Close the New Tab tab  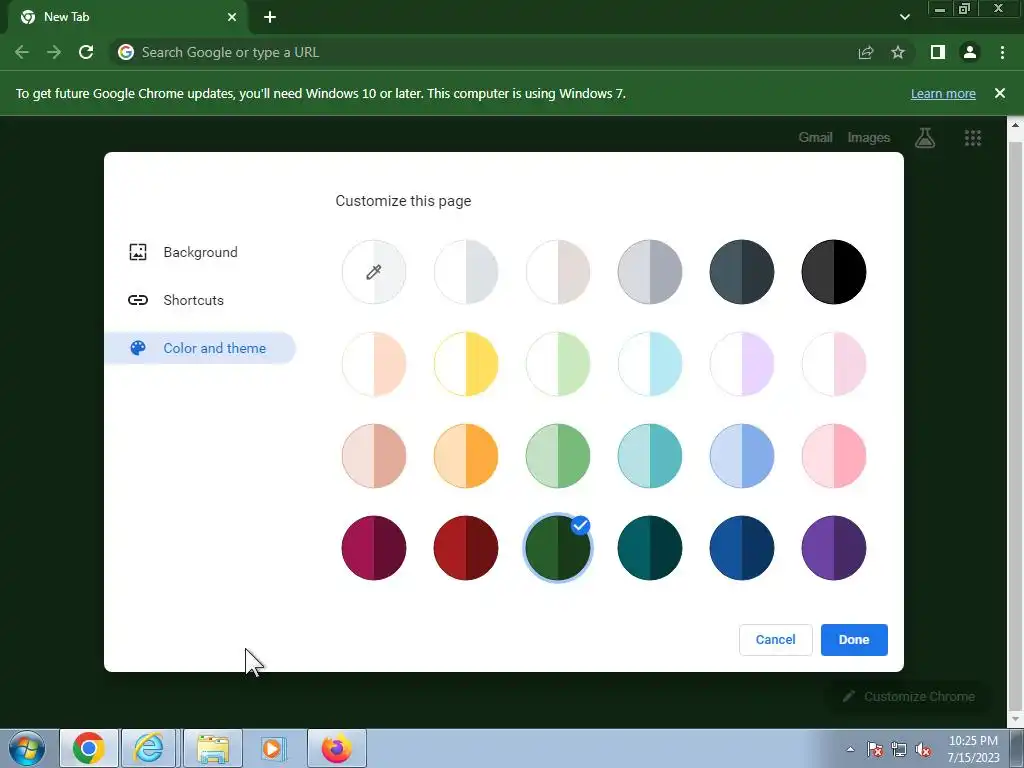tap(232, 17)
